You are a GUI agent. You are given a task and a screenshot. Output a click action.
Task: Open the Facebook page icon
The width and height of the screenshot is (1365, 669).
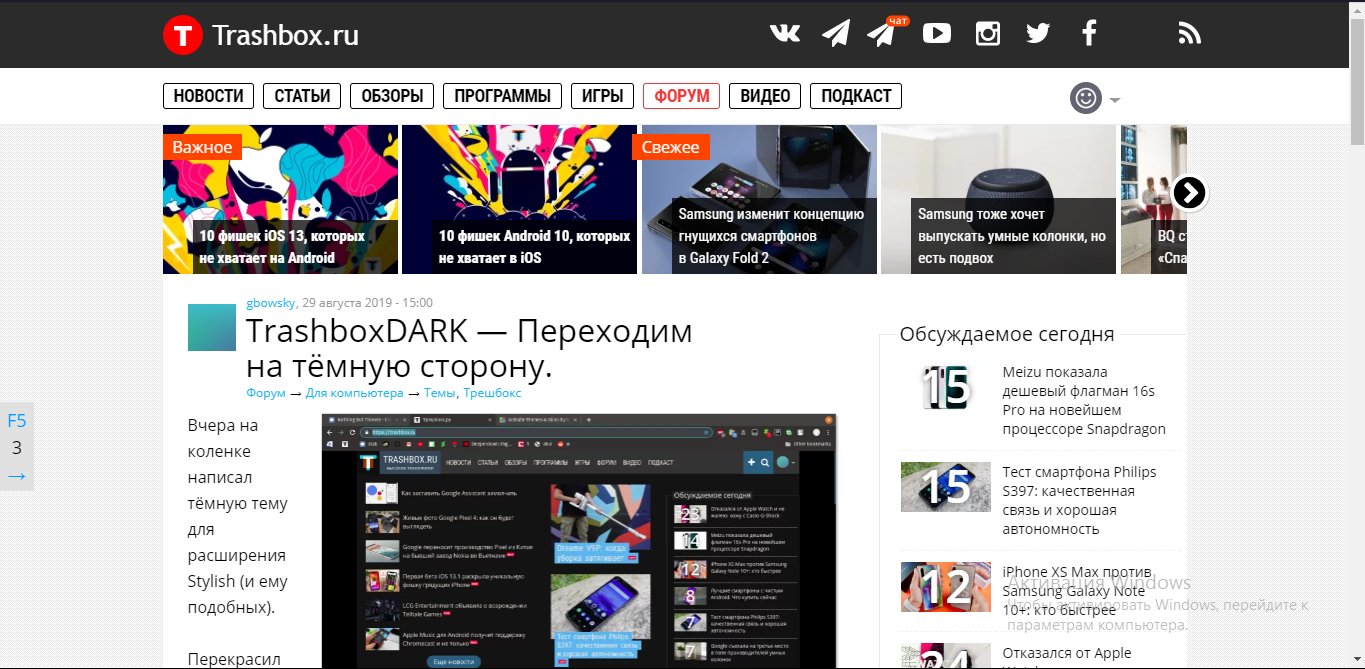click(1089, 34)
